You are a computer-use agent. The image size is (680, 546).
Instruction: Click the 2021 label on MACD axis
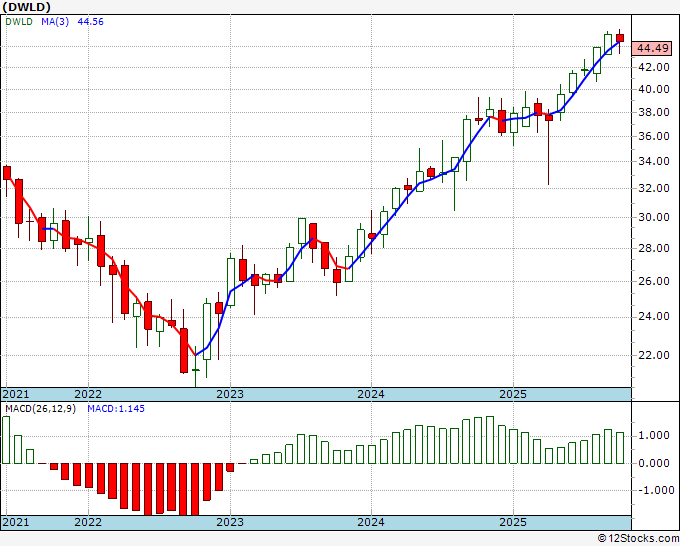pyautogui.click(x=16, y=522)
